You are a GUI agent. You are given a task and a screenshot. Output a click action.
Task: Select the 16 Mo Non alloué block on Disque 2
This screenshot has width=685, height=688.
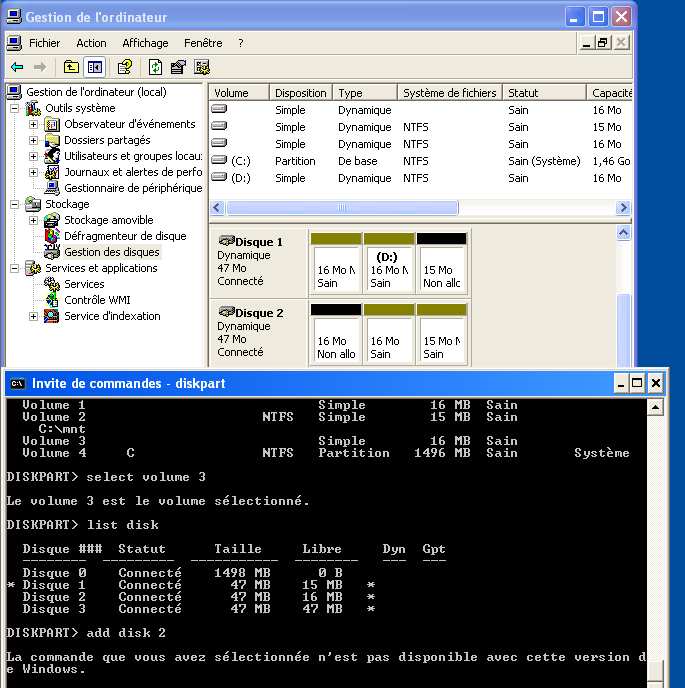(336, 334)
